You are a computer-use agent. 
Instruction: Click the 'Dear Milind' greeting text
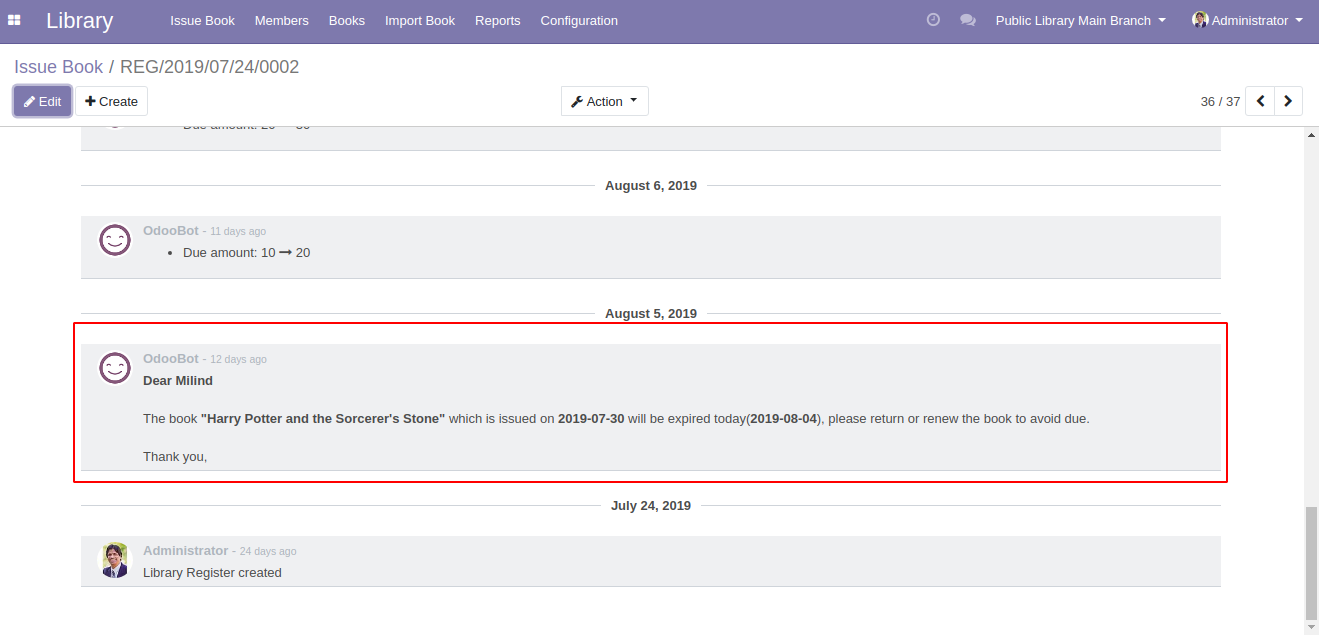pyautogui.click(x=178, y=380)
